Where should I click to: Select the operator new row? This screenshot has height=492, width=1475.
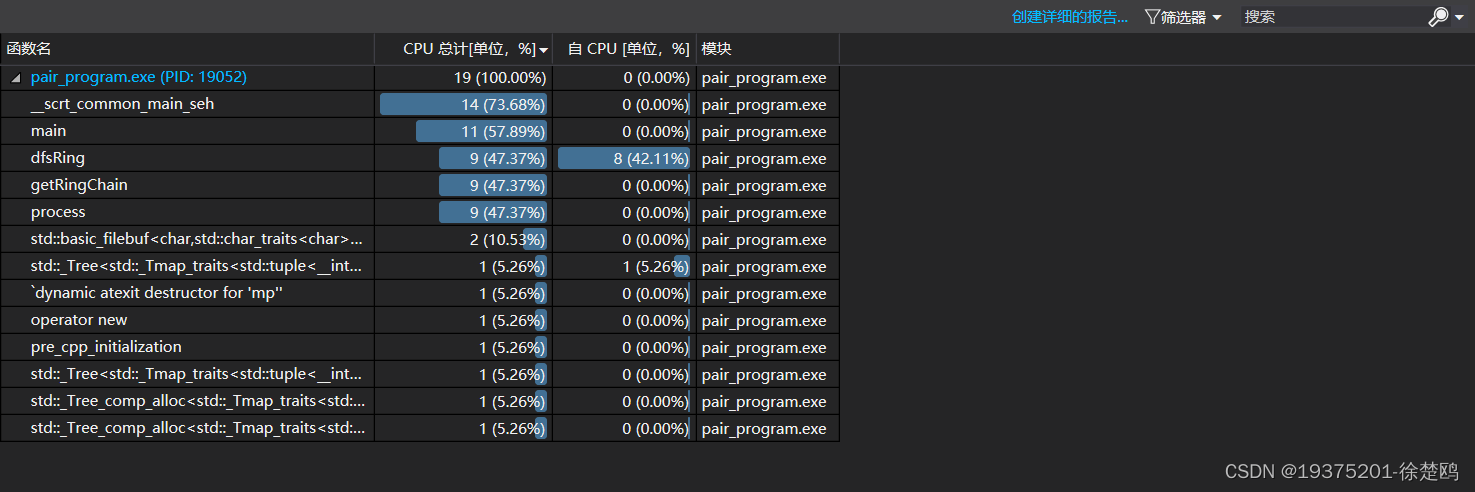point(419,320)
